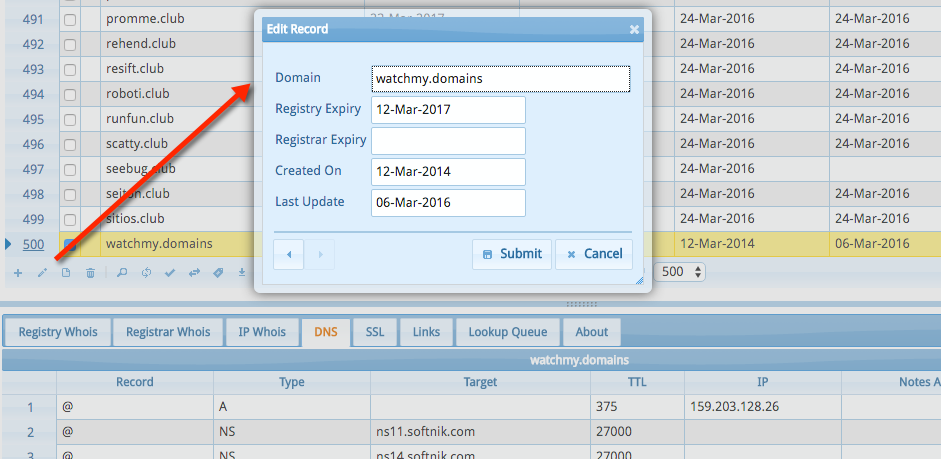Click the edit row pencil icon

42,273
